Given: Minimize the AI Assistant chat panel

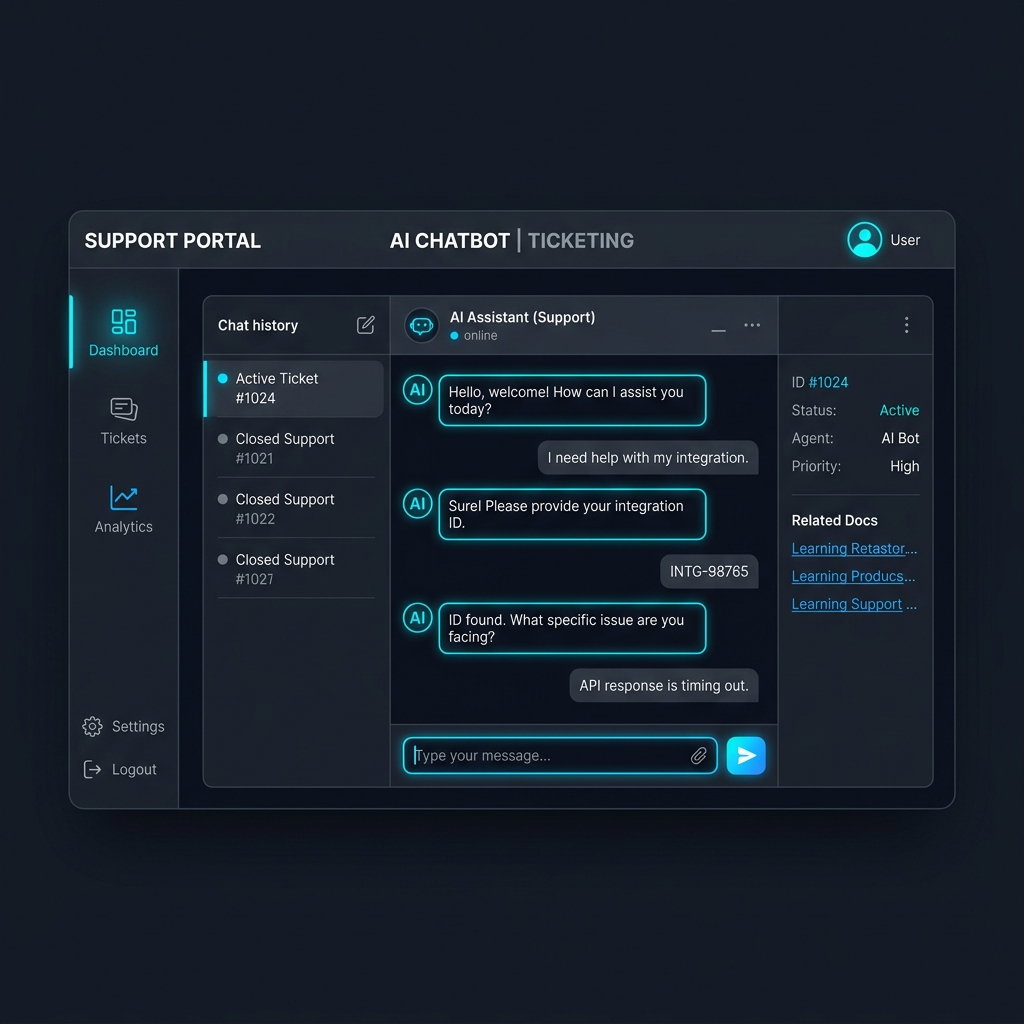Looking at the screenshot, I should click(x=718, y=330).
